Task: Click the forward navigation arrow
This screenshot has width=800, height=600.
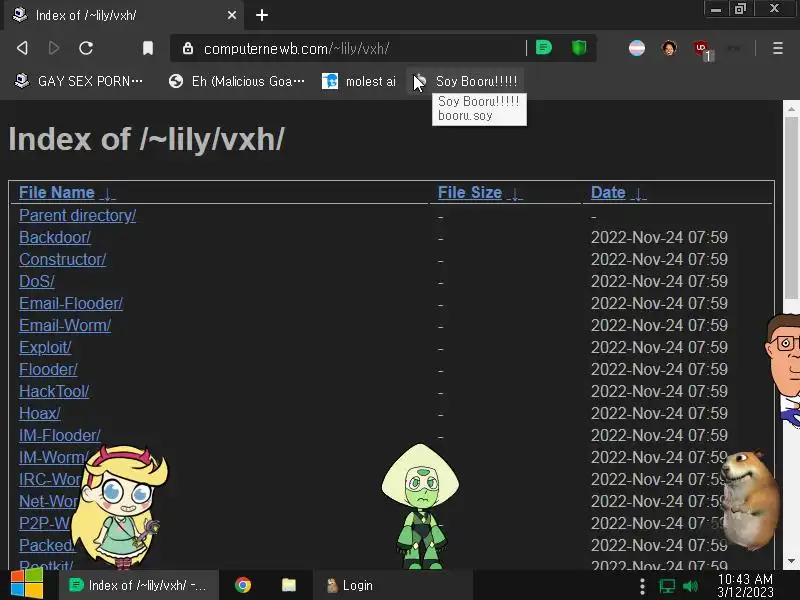Action: (x=54, y=48)
